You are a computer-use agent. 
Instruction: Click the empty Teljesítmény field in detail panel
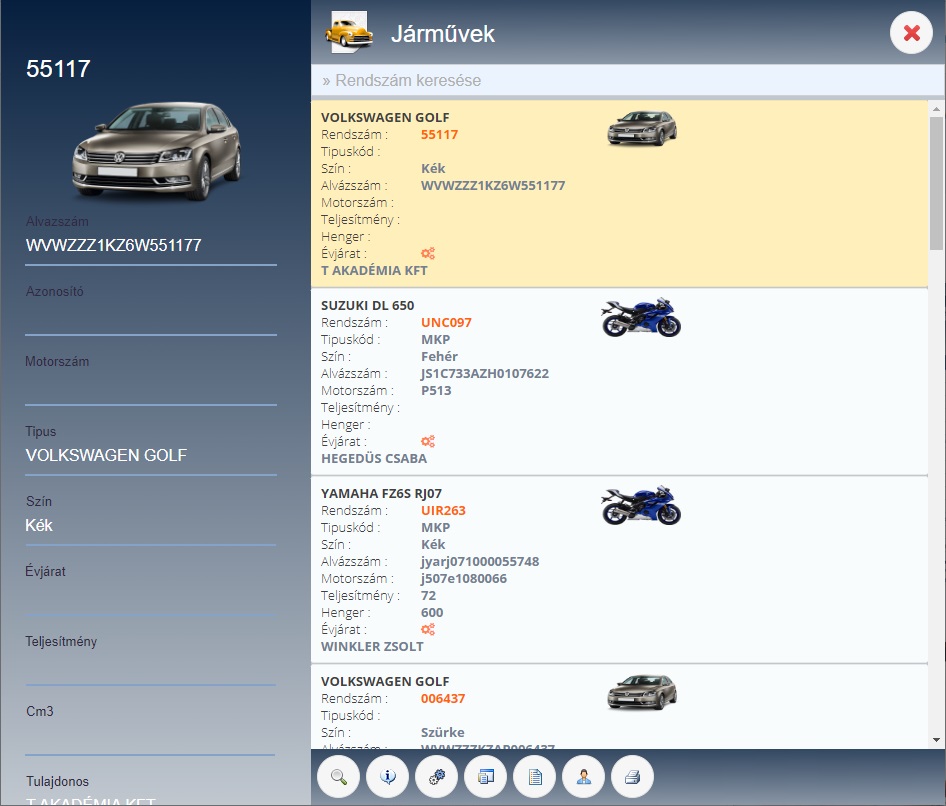point(151,667)
